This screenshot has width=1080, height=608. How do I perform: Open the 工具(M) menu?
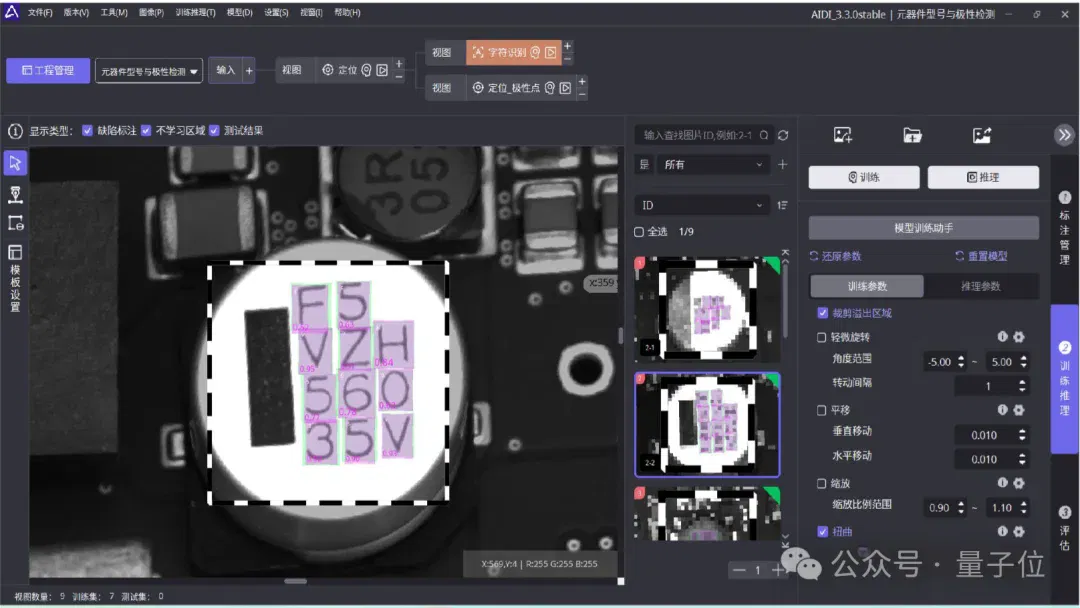pyautogui.click(x=114, y=12)
